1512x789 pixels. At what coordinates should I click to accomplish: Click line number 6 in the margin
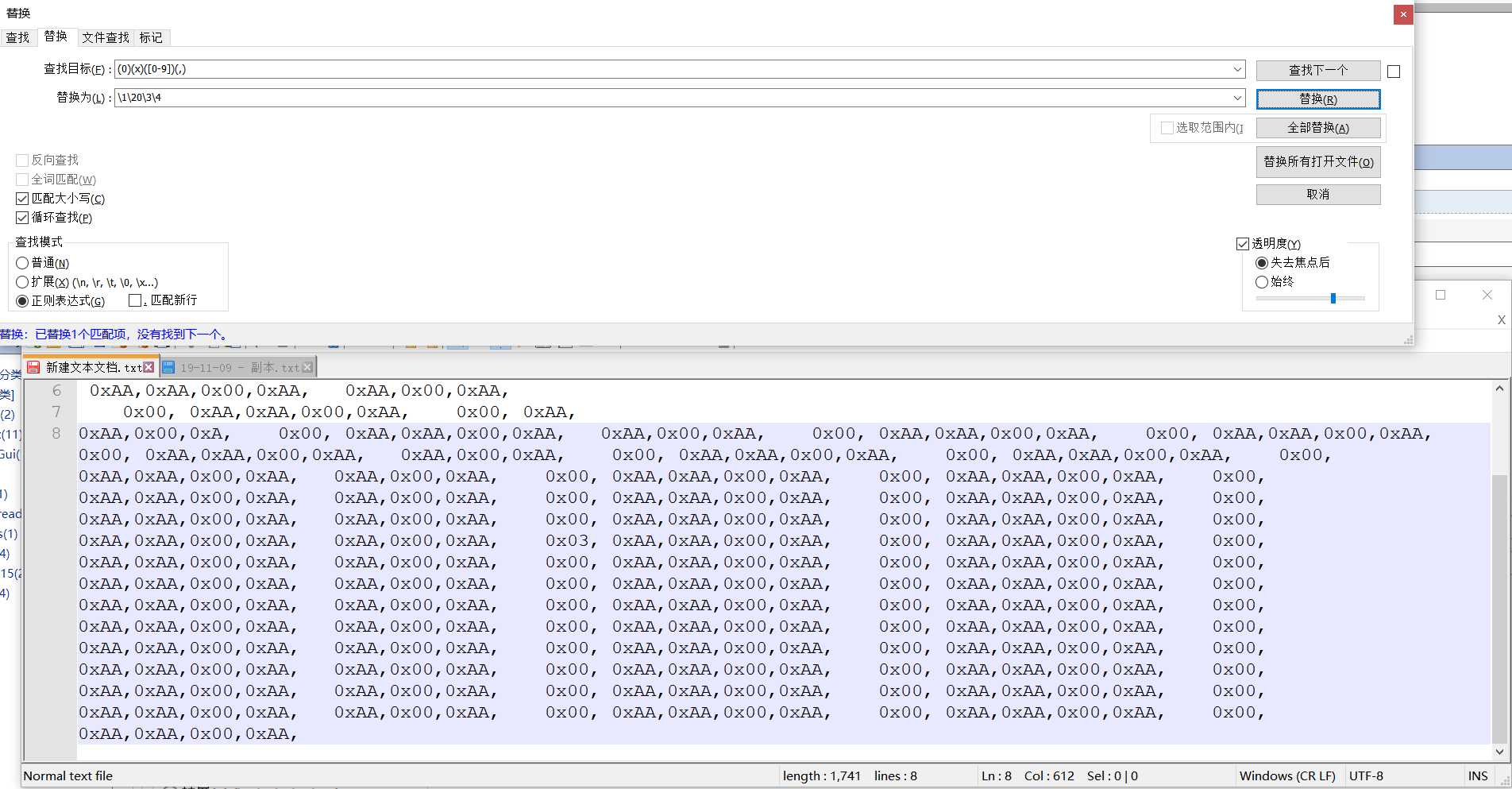(56, 391)
